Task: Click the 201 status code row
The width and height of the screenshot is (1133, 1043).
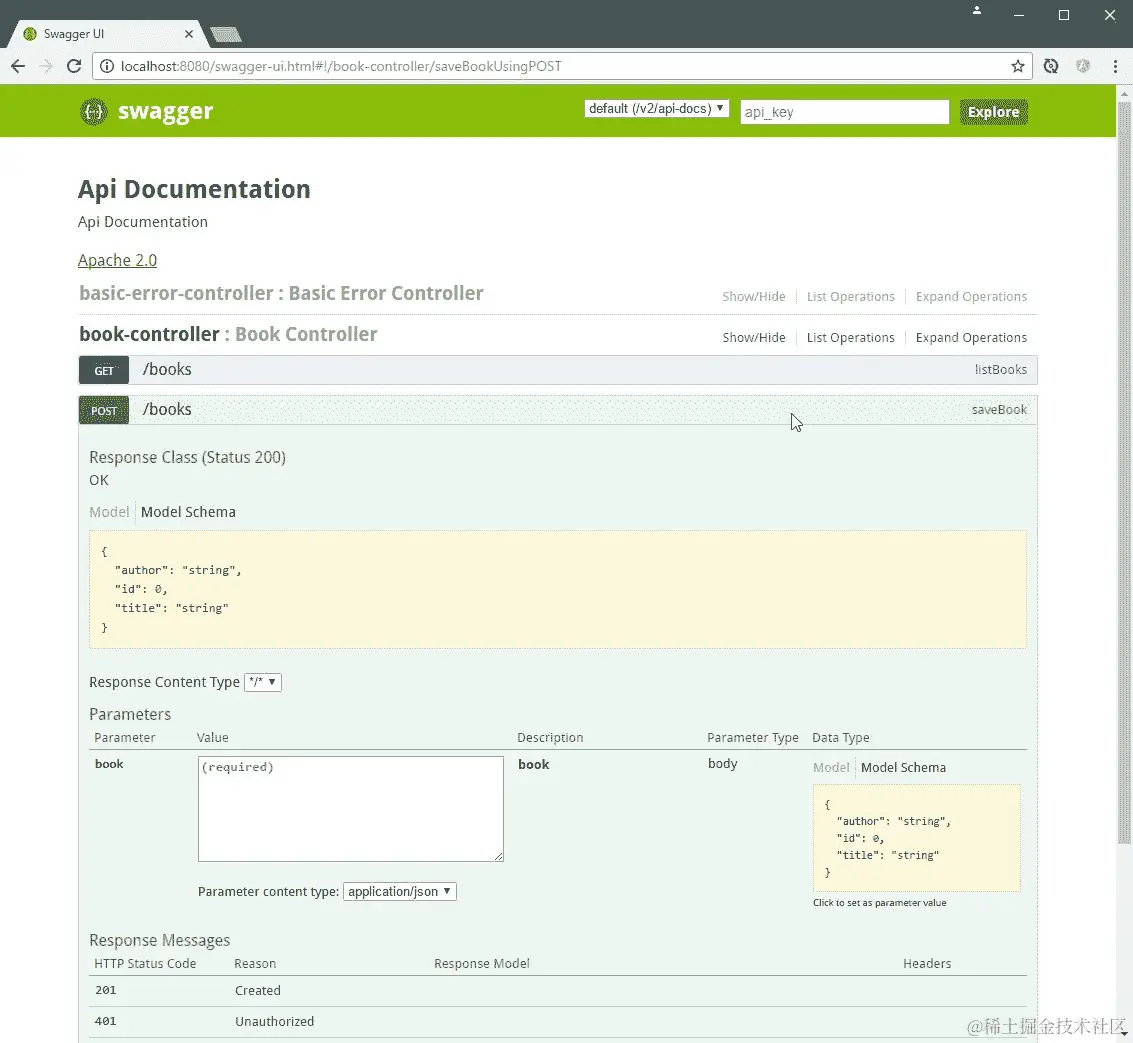Action: coord(558,991)
